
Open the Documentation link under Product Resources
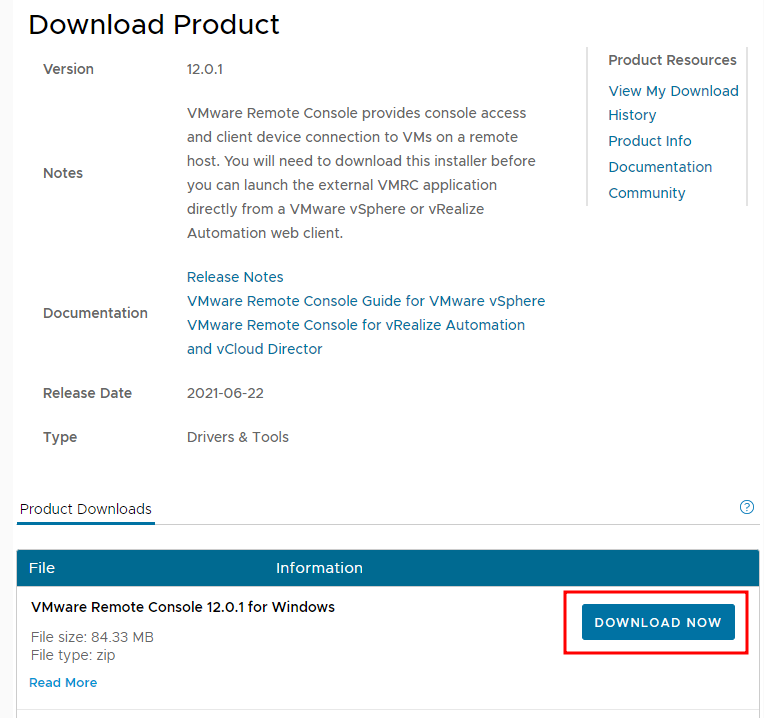pyautogui.click(x=660, y=167)
